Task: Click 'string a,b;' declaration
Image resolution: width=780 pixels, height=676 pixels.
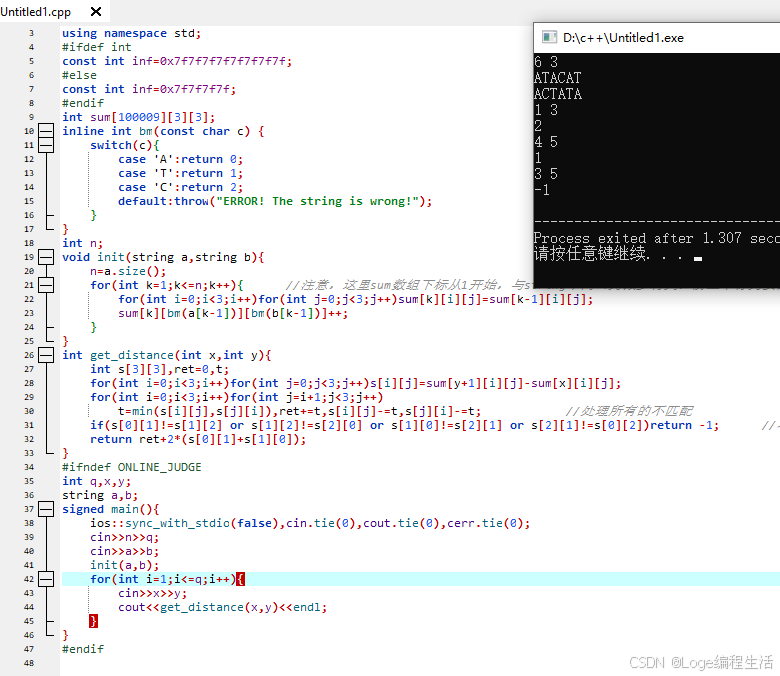Action: pyautogui.click(x=100, y=495)
